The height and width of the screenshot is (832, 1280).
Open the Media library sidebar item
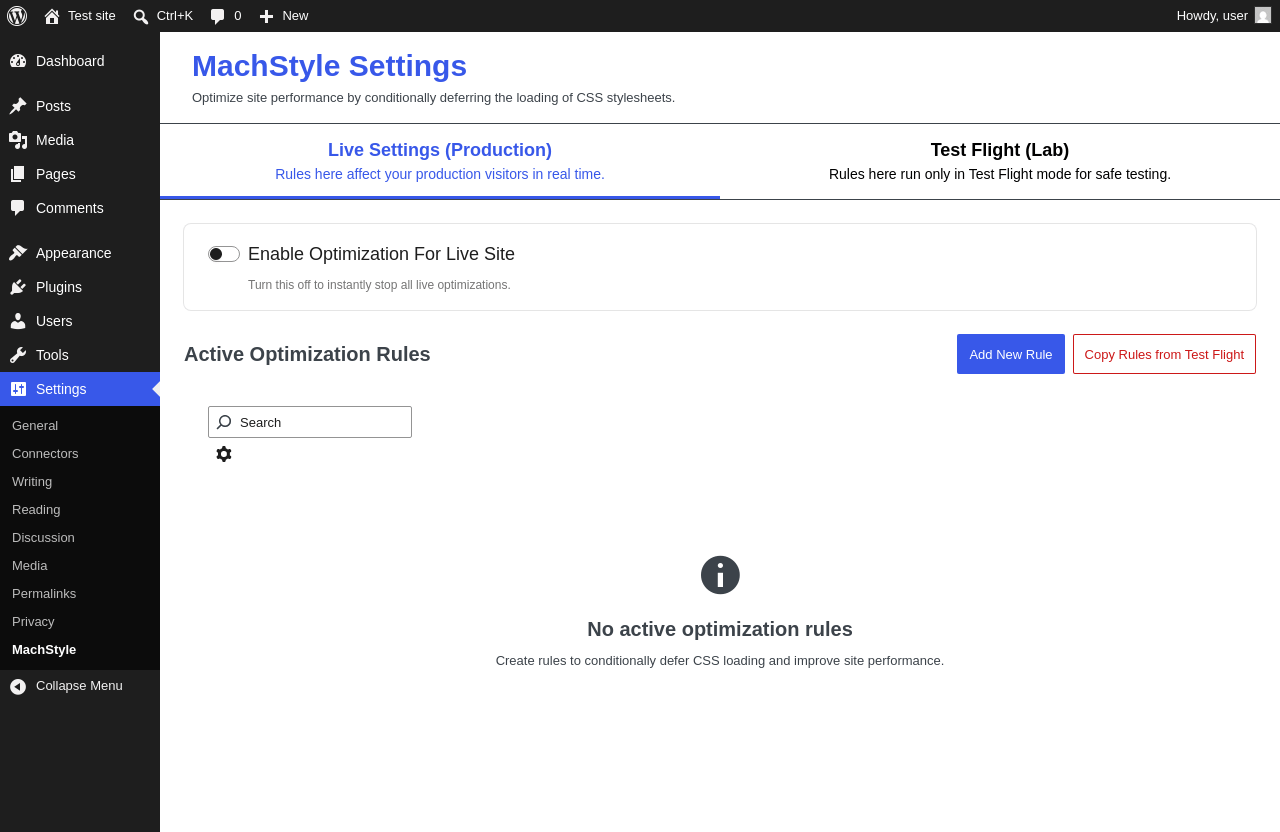coord(80,140)
